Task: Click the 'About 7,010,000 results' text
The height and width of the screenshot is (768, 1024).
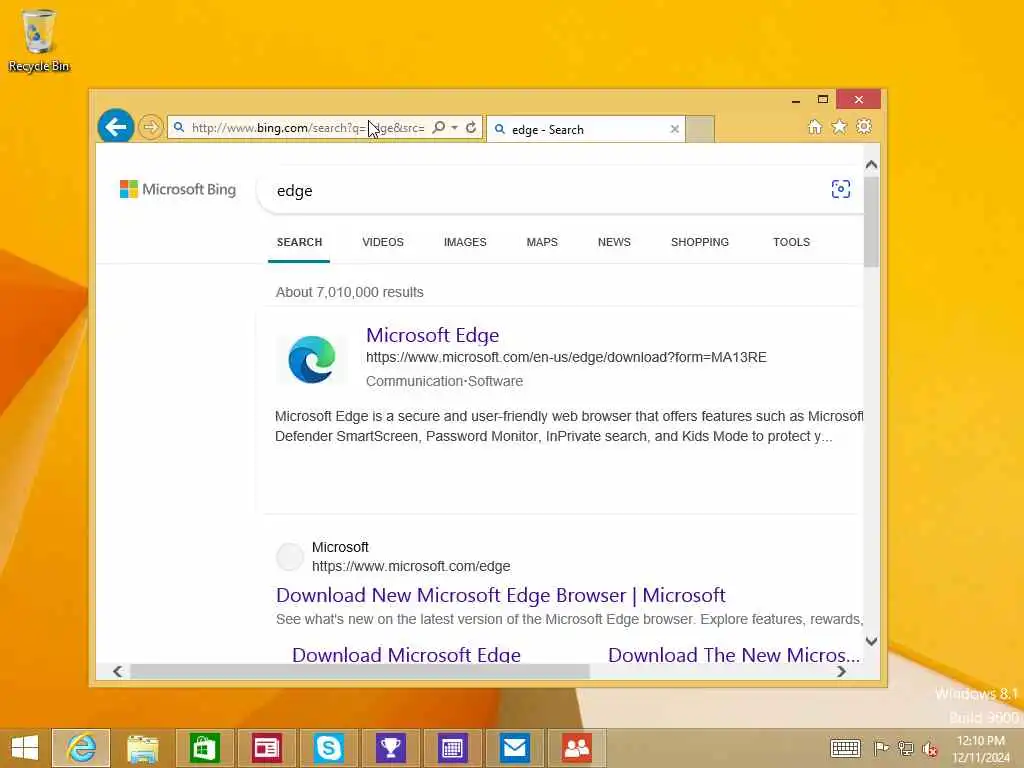Action: (x=349, y=292)
